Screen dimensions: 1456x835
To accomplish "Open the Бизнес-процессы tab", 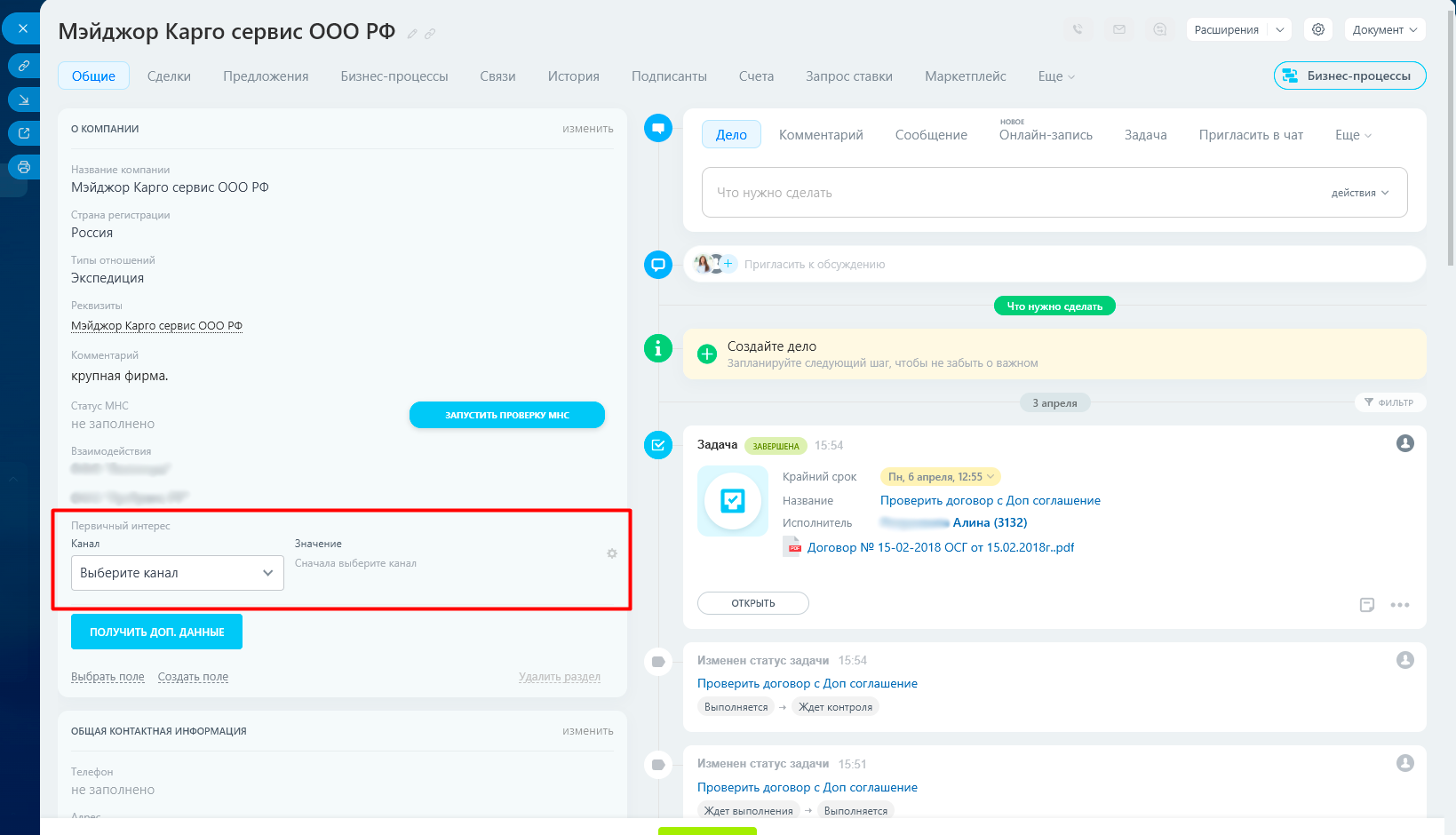I will click(x=394, y=76).
